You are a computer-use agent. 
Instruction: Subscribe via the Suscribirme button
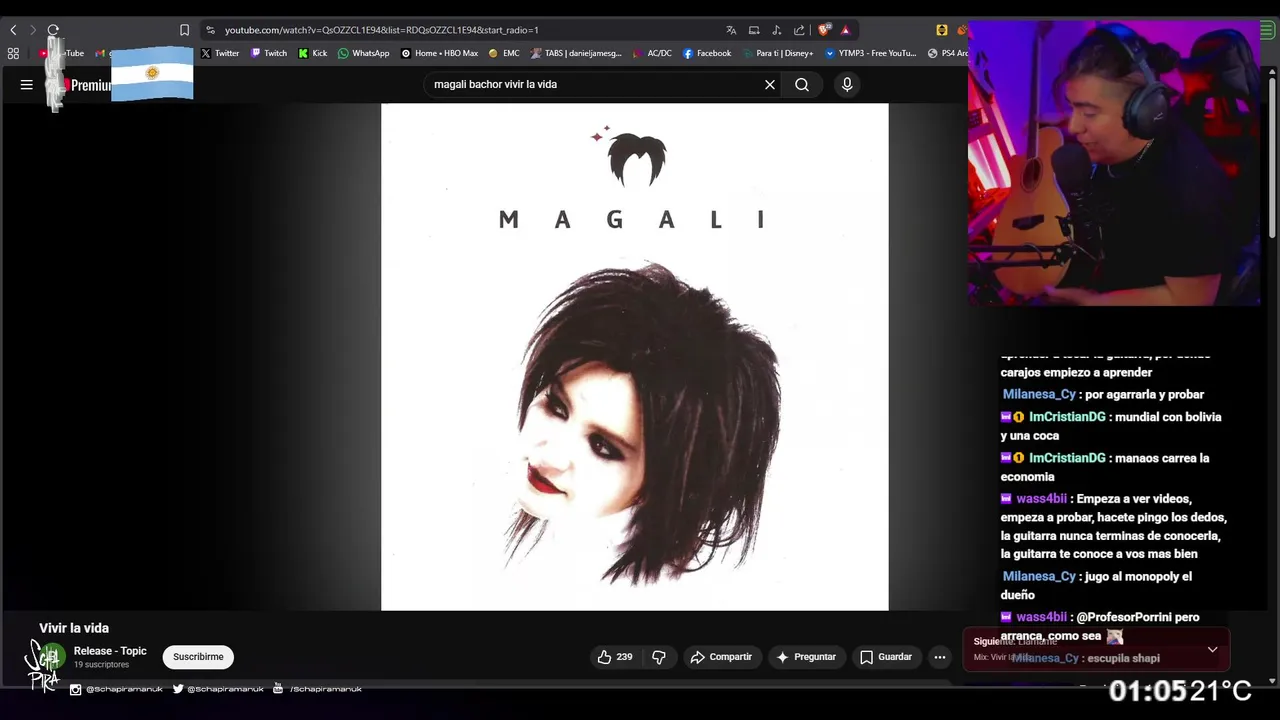tap(198, 657)
